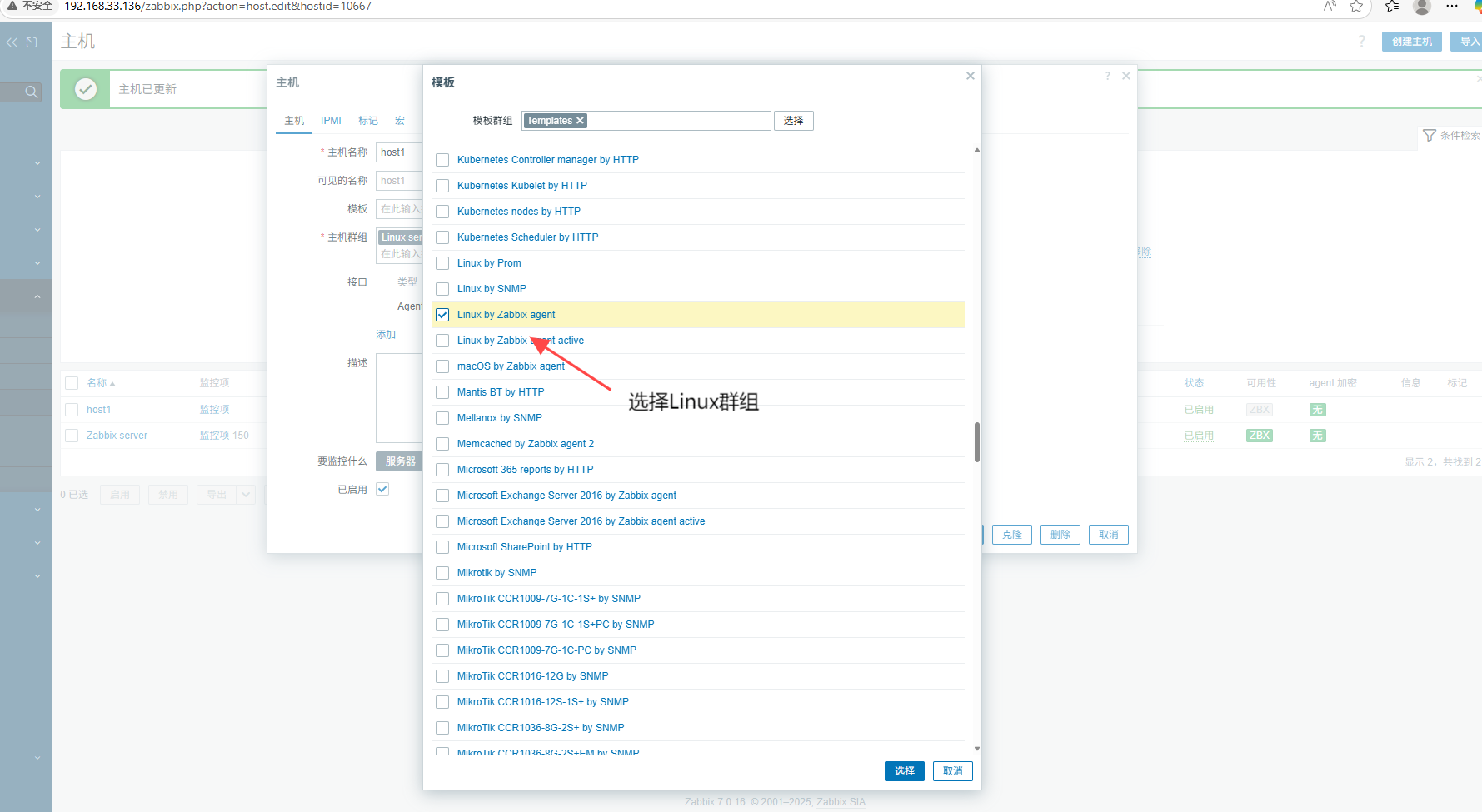This screenshot has width=1482, height=812.
Task: Tick the Linux by Zabbix agent active checkbox
Action: [x=442, y=341]
